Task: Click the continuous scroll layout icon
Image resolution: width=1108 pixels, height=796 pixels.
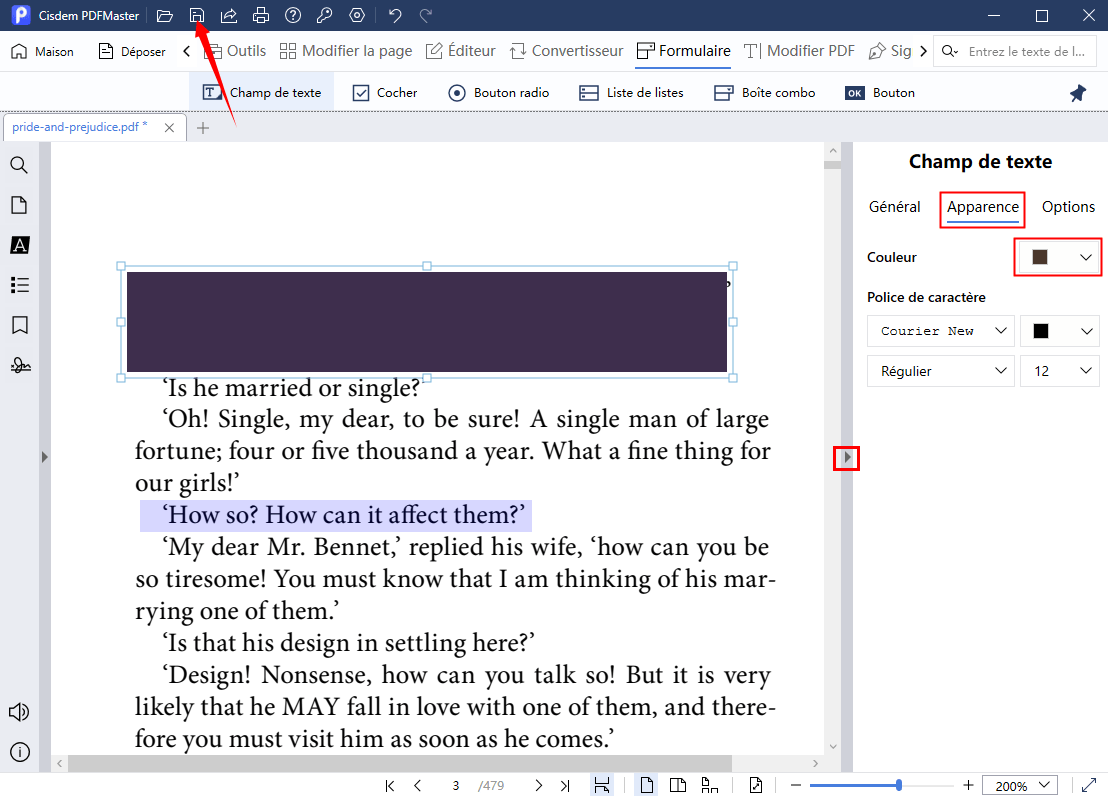Action: [709, 785]
